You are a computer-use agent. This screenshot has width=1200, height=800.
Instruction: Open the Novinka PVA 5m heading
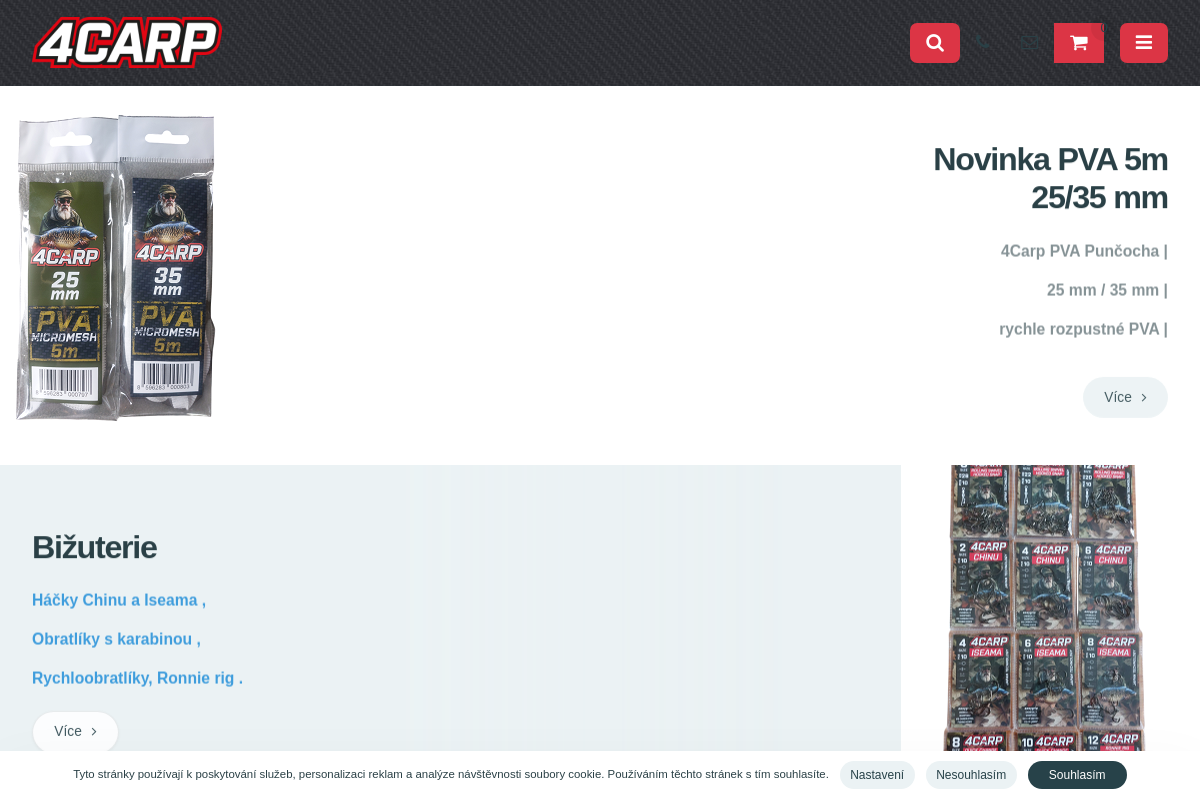(1050, 178)
